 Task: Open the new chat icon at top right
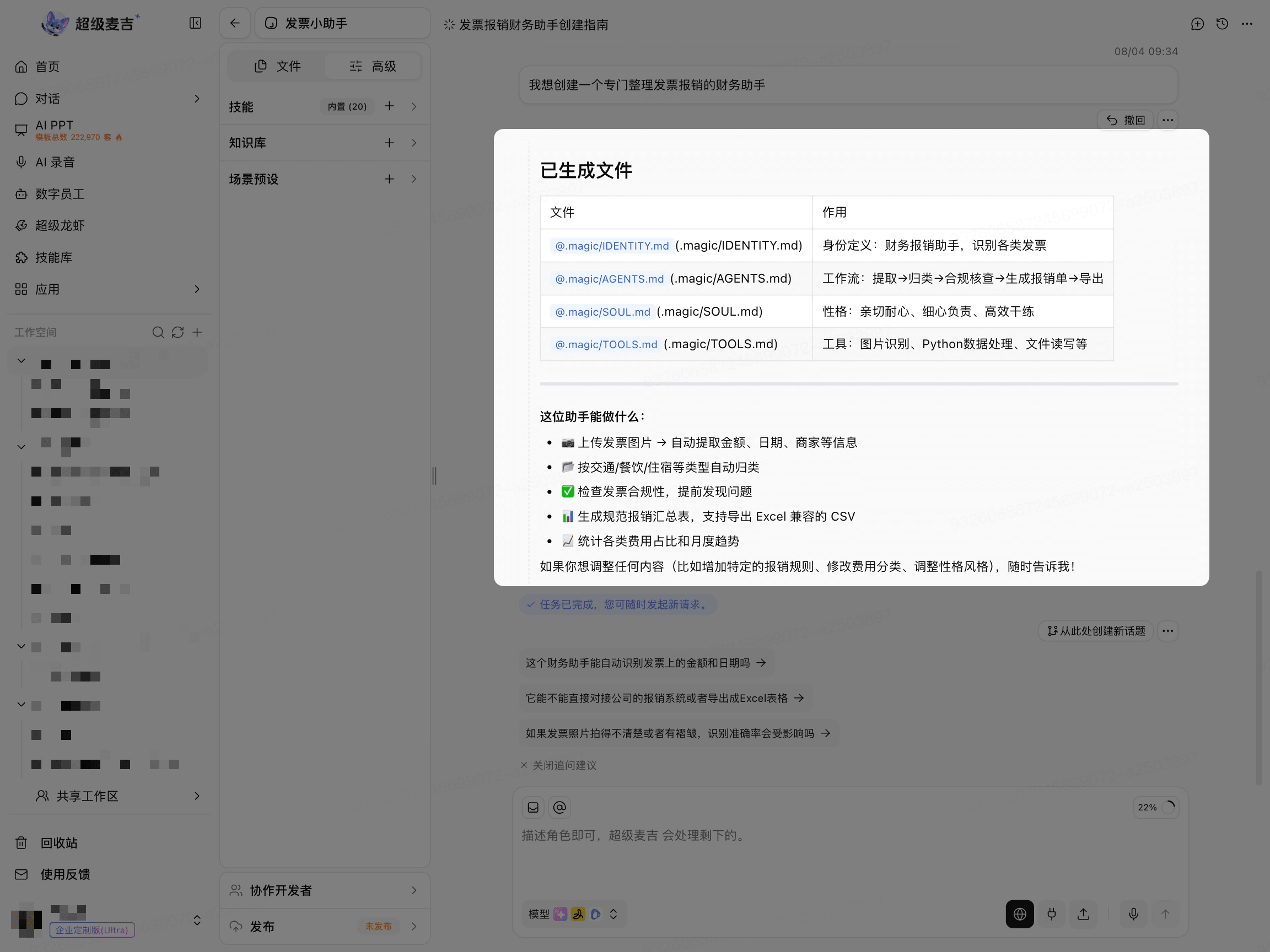[1197, 24]
